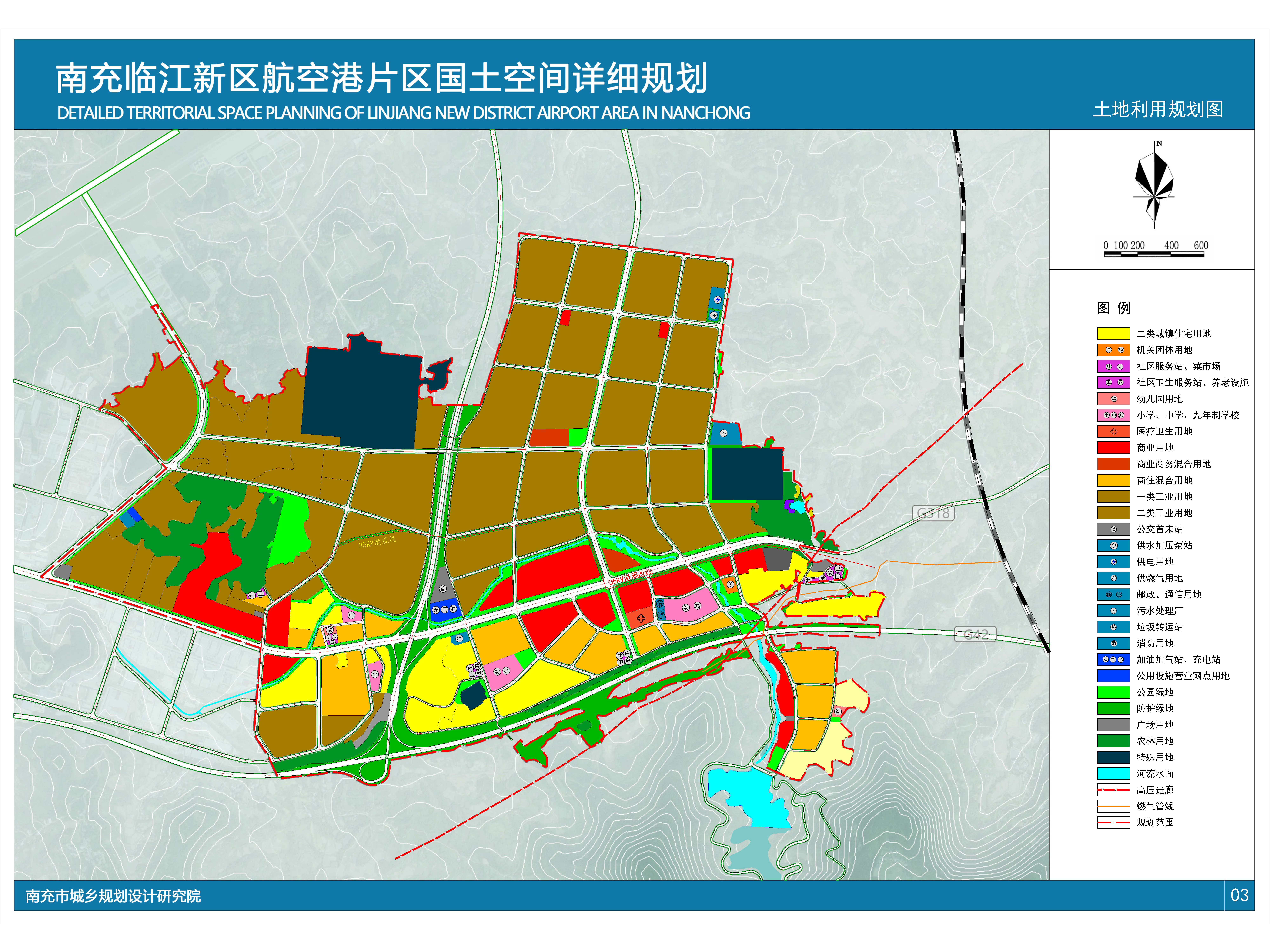Click the 供燃气用地 legend icon
The width and height of the screenshot is (1270, 952).
coord(1113,578)
